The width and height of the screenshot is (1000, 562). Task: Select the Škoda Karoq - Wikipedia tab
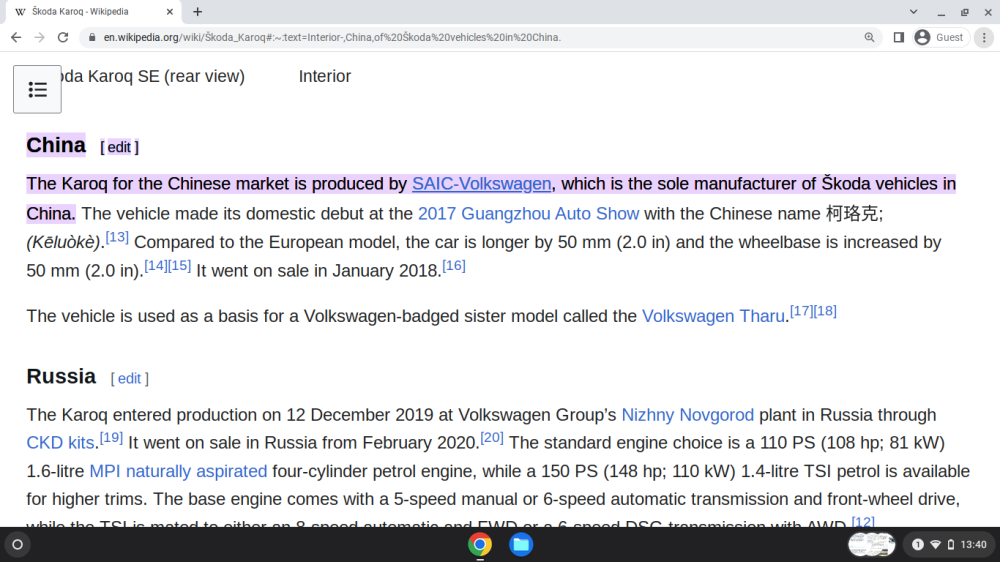92,11
